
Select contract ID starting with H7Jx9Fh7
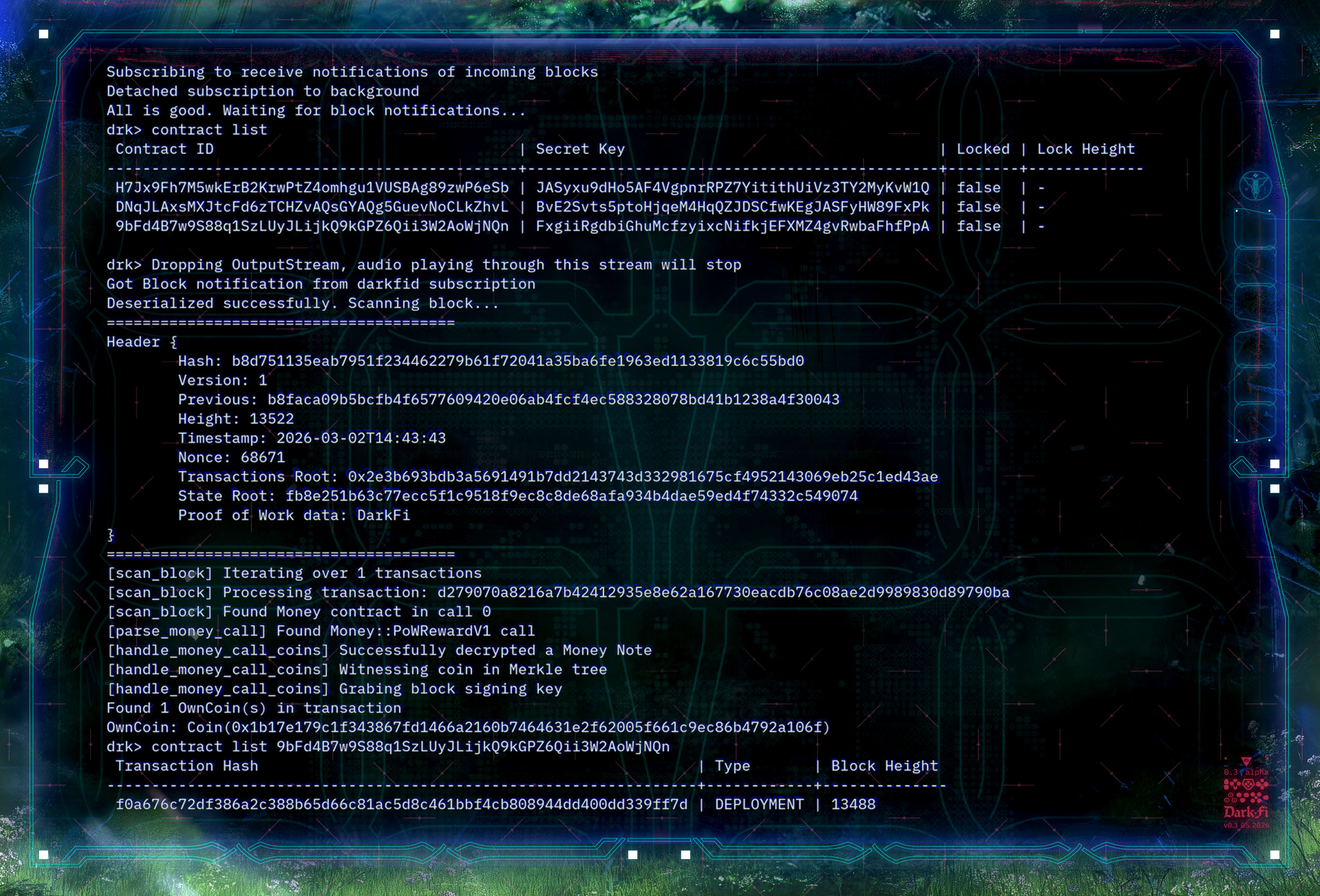pyautogui.click(x=313, y=188)
